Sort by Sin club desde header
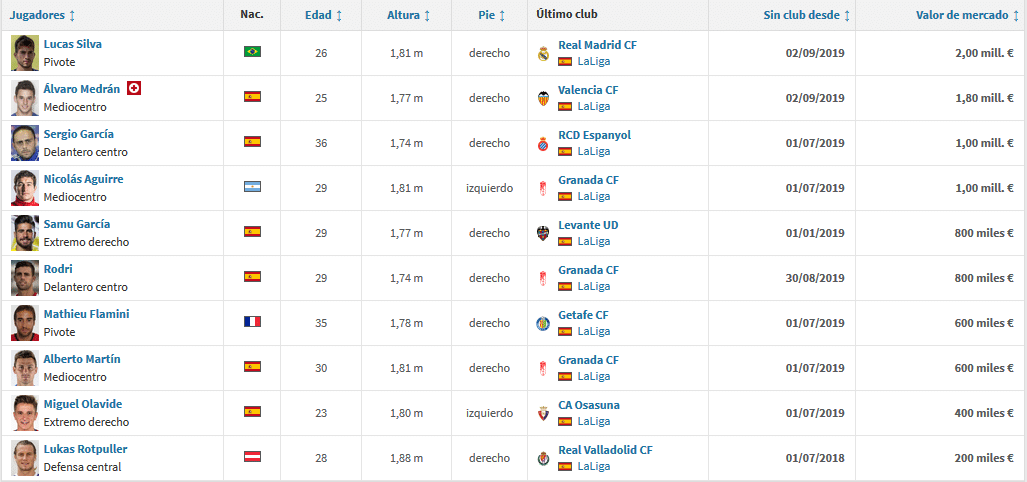 point(806,15)
